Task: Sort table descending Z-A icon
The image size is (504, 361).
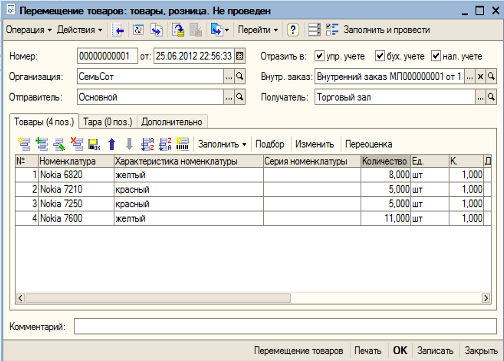Action: click(x=165, y=144)
